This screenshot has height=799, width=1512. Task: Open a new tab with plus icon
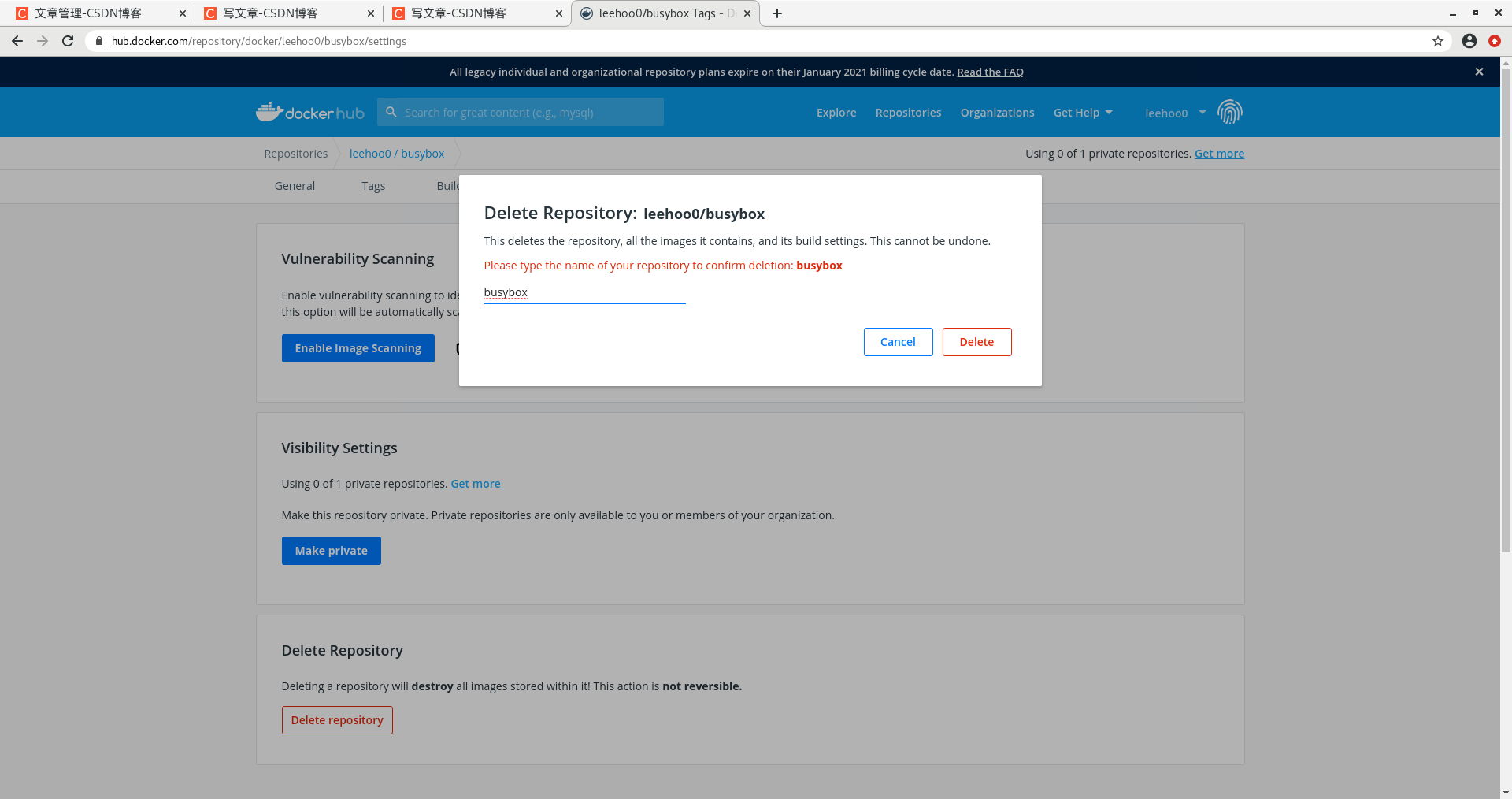[x=777, y=13]
